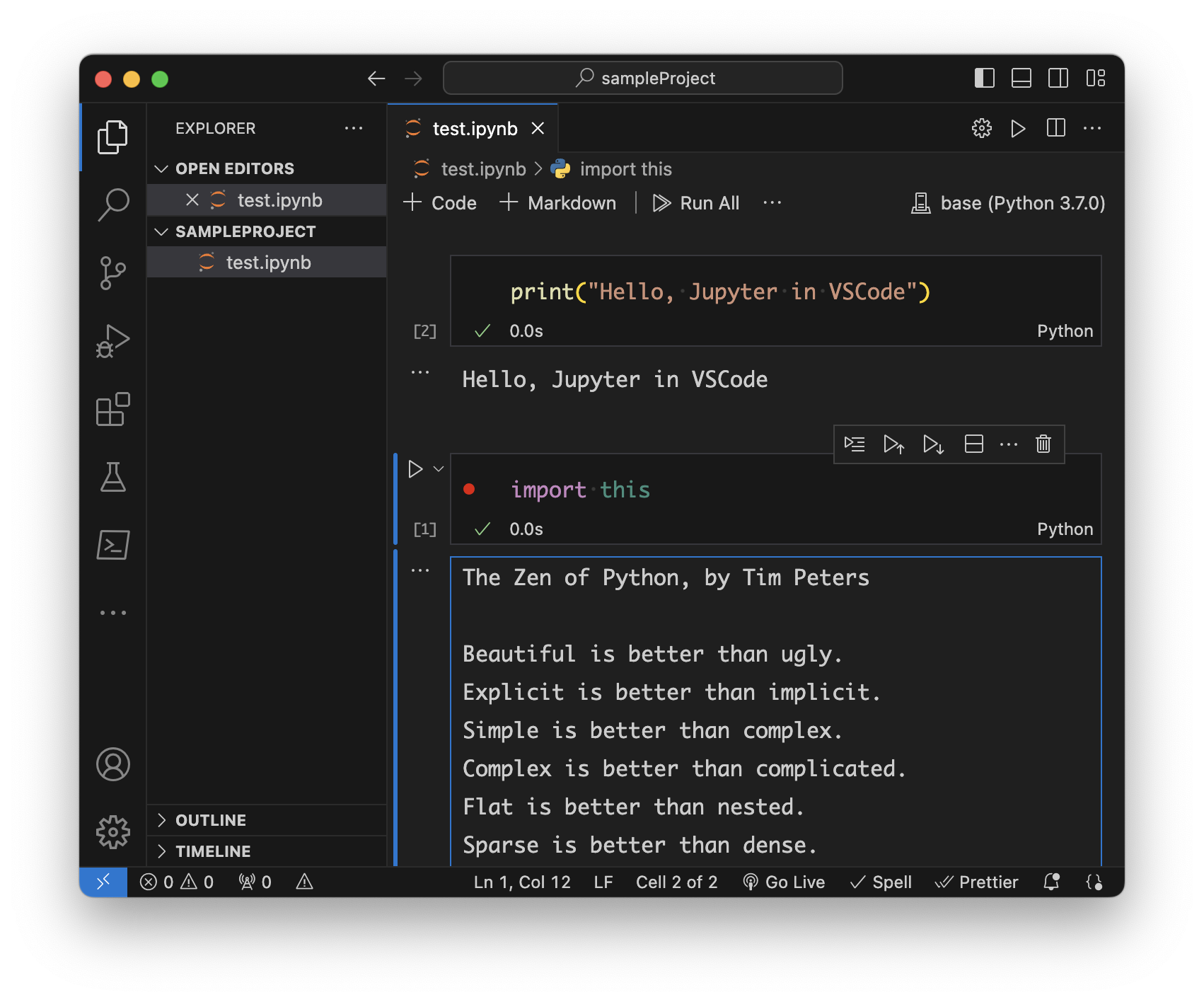Viewport: 1204px width, 1002px height.
Task: Split the import this cell
Action: [x=974, y=444]
